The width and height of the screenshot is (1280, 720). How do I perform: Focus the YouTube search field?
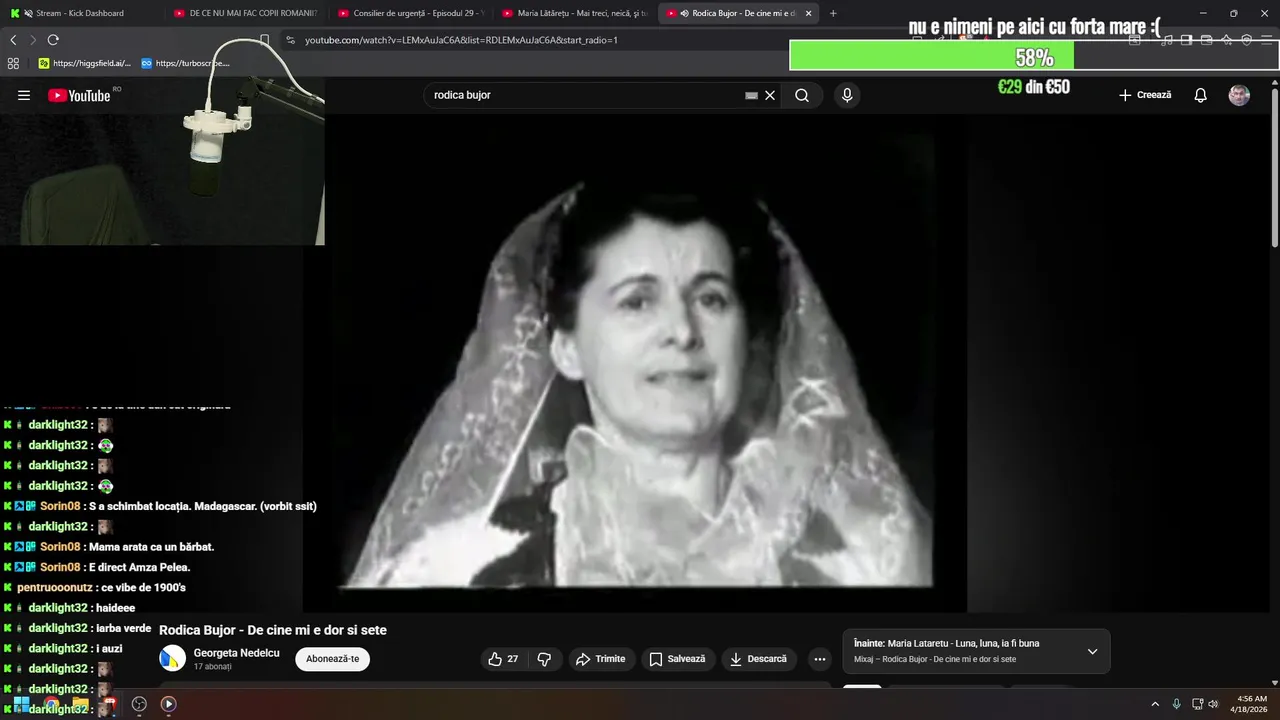[x=585, y=95]
